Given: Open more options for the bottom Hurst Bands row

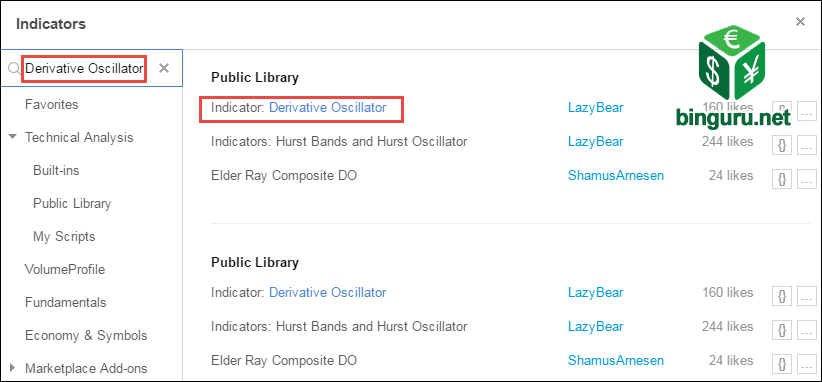Looking at the screenshot, I should pyautogui.click(x=807, y=330).
